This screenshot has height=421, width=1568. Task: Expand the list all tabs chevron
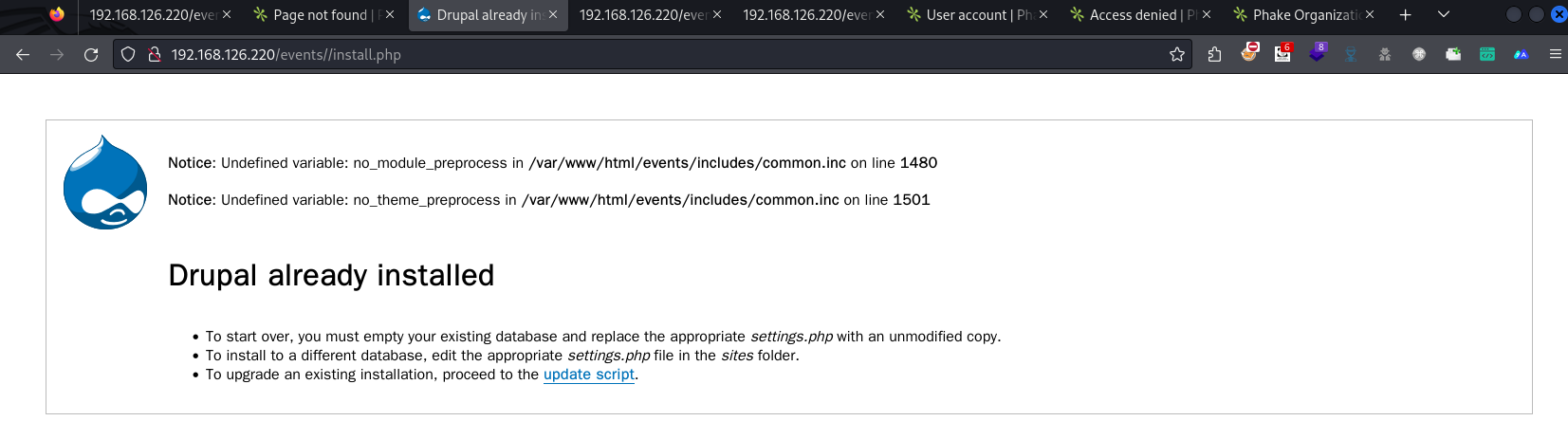[x=1444, y=15]
